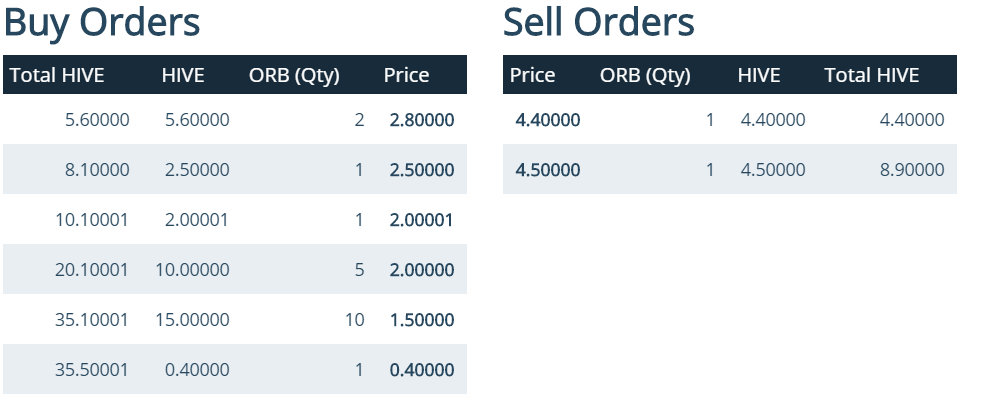This screenshot has height=407, width=991.
Task: Click the Buy Orders Price column header
Action: click(406, 75)
